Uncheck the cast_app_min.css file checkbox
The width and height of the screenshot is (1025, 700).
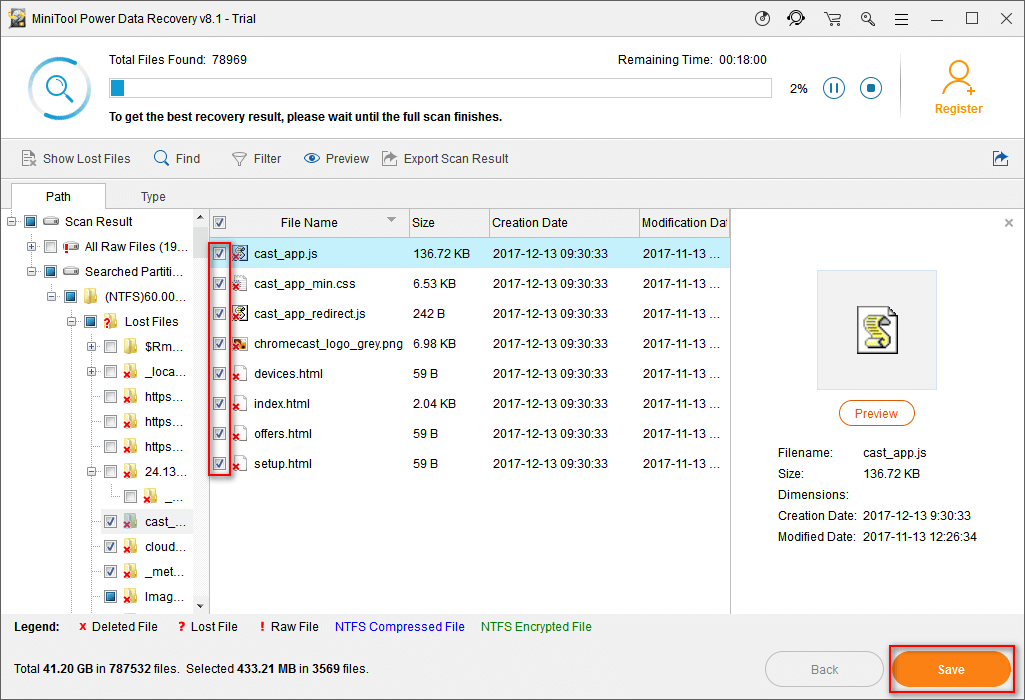point(220,284)
